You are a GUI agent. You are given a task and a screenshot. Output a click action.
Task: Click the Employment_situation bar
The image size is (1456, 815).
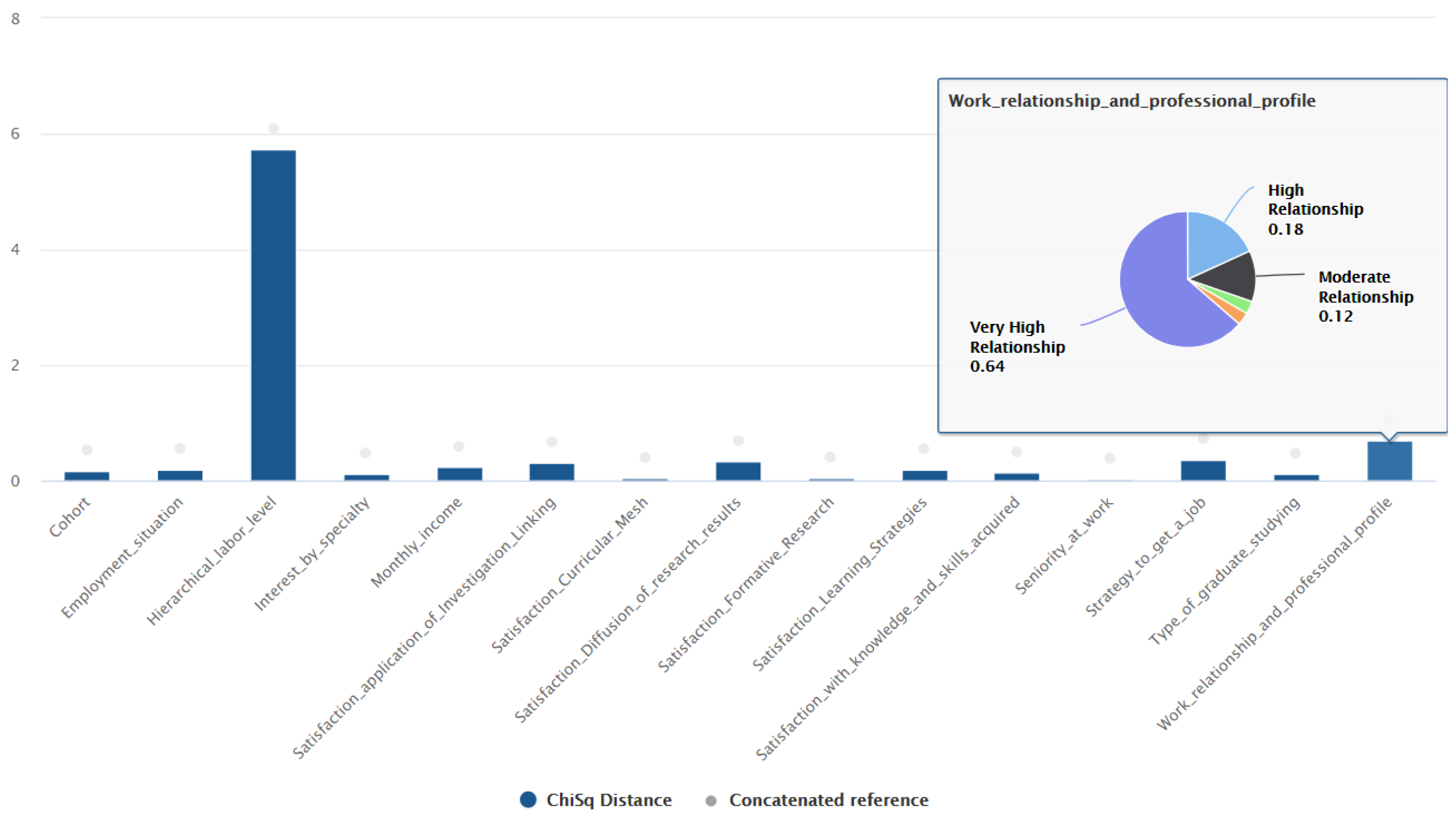coord(180,475)
